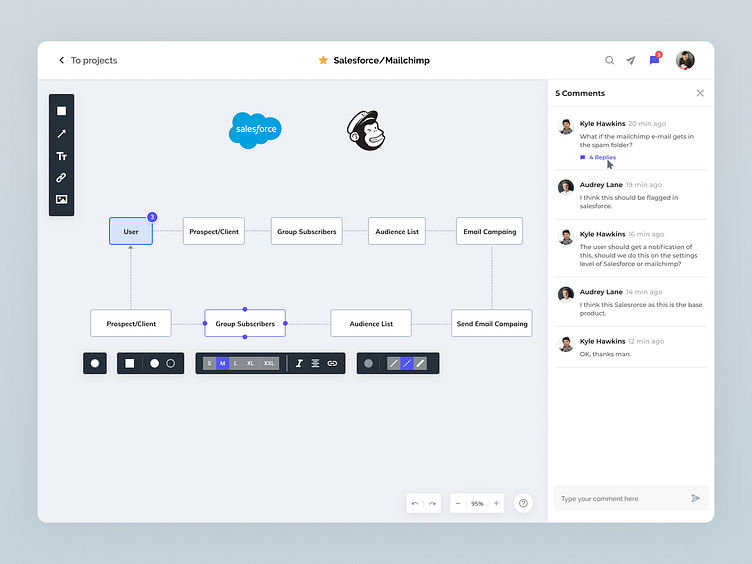Select size XL for the node

[x=250, y=363]
